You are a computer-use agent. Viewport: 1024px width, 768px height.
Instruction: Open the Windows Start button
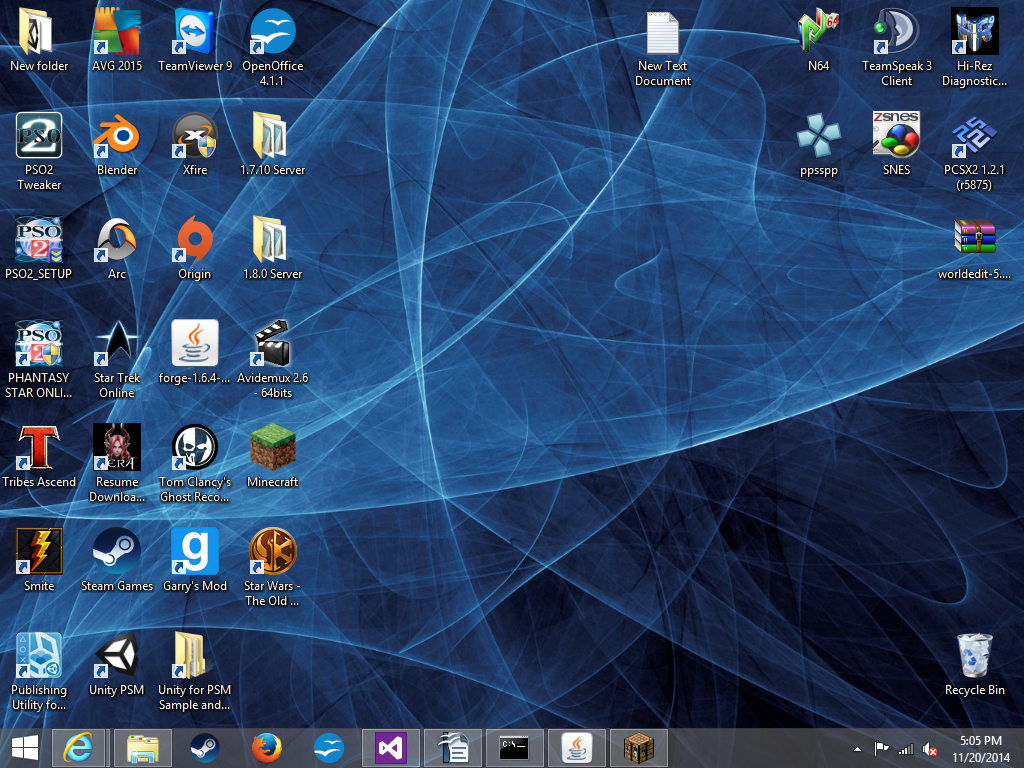(x=24, y=748)
